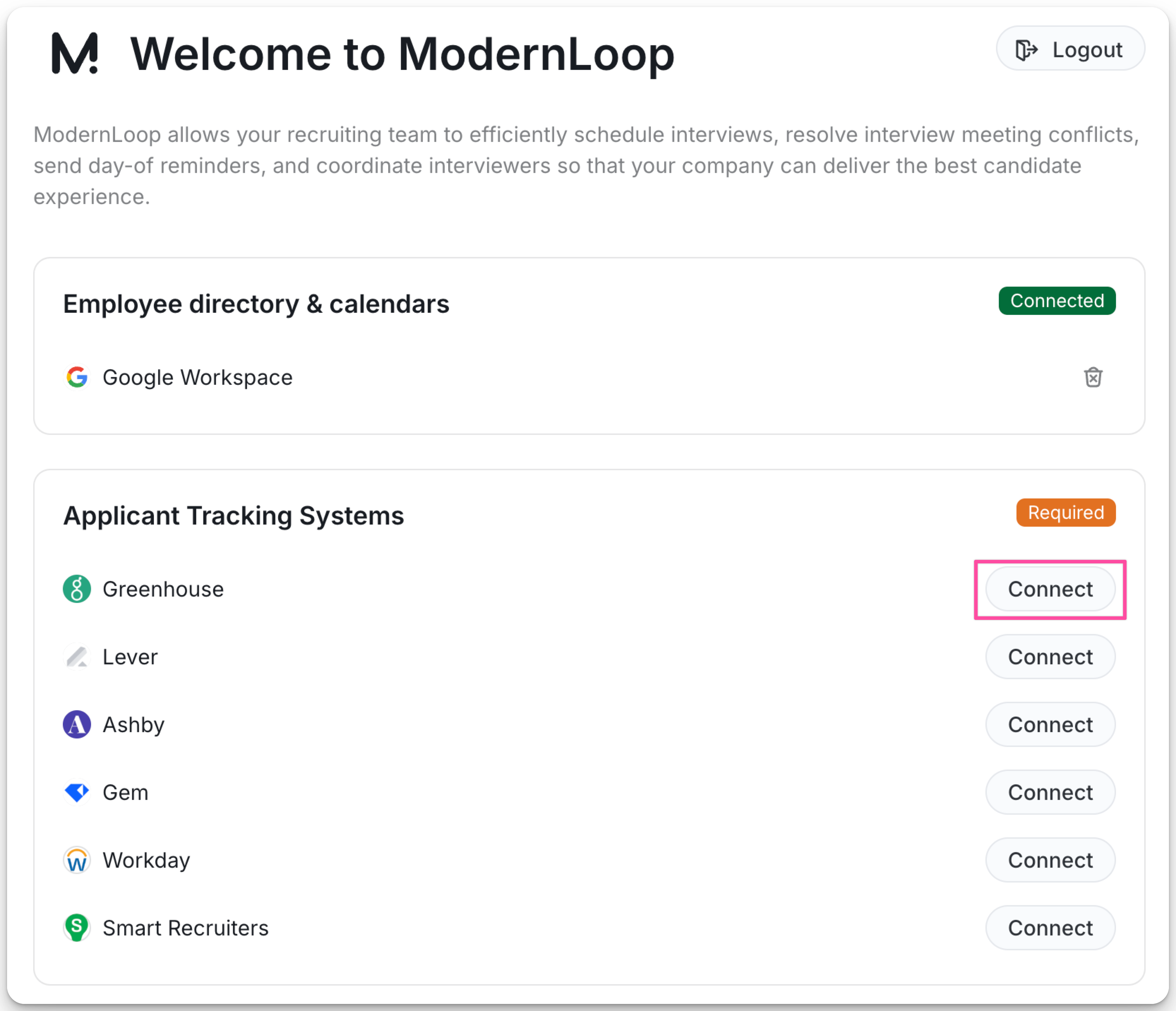The height and width of the screenshot is (1011, 1176).
Task: Select the Ashby label text
Action: coord(133,725)
